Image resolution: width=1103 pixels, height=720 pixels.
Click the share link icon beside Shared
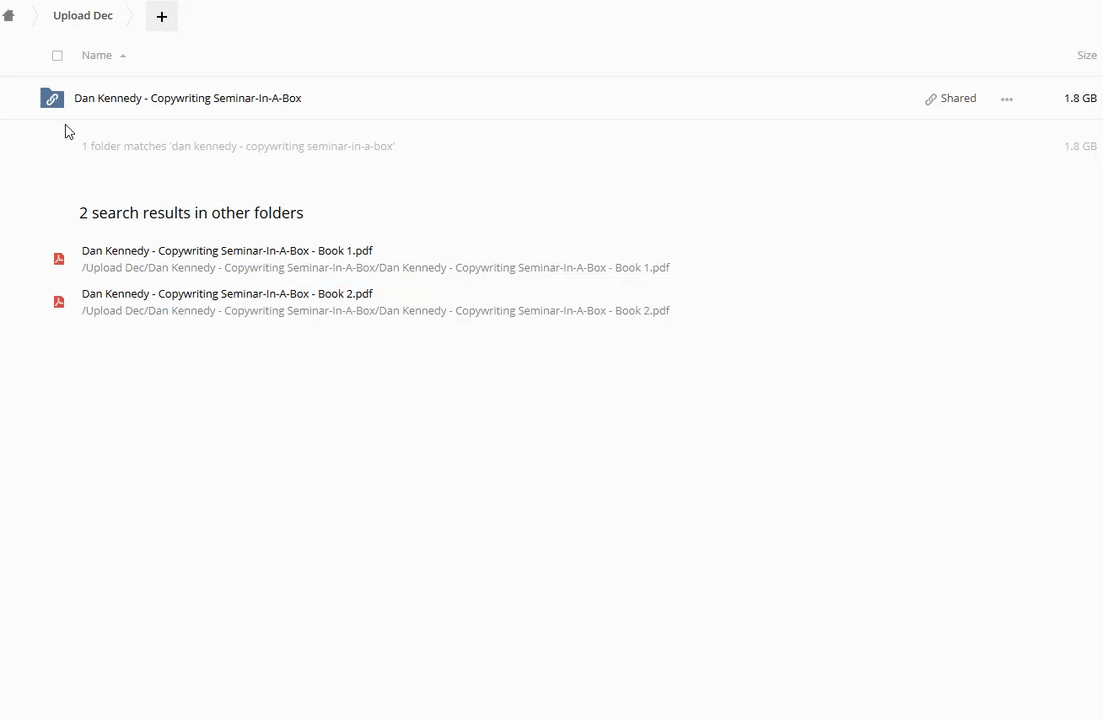[931, 99]
